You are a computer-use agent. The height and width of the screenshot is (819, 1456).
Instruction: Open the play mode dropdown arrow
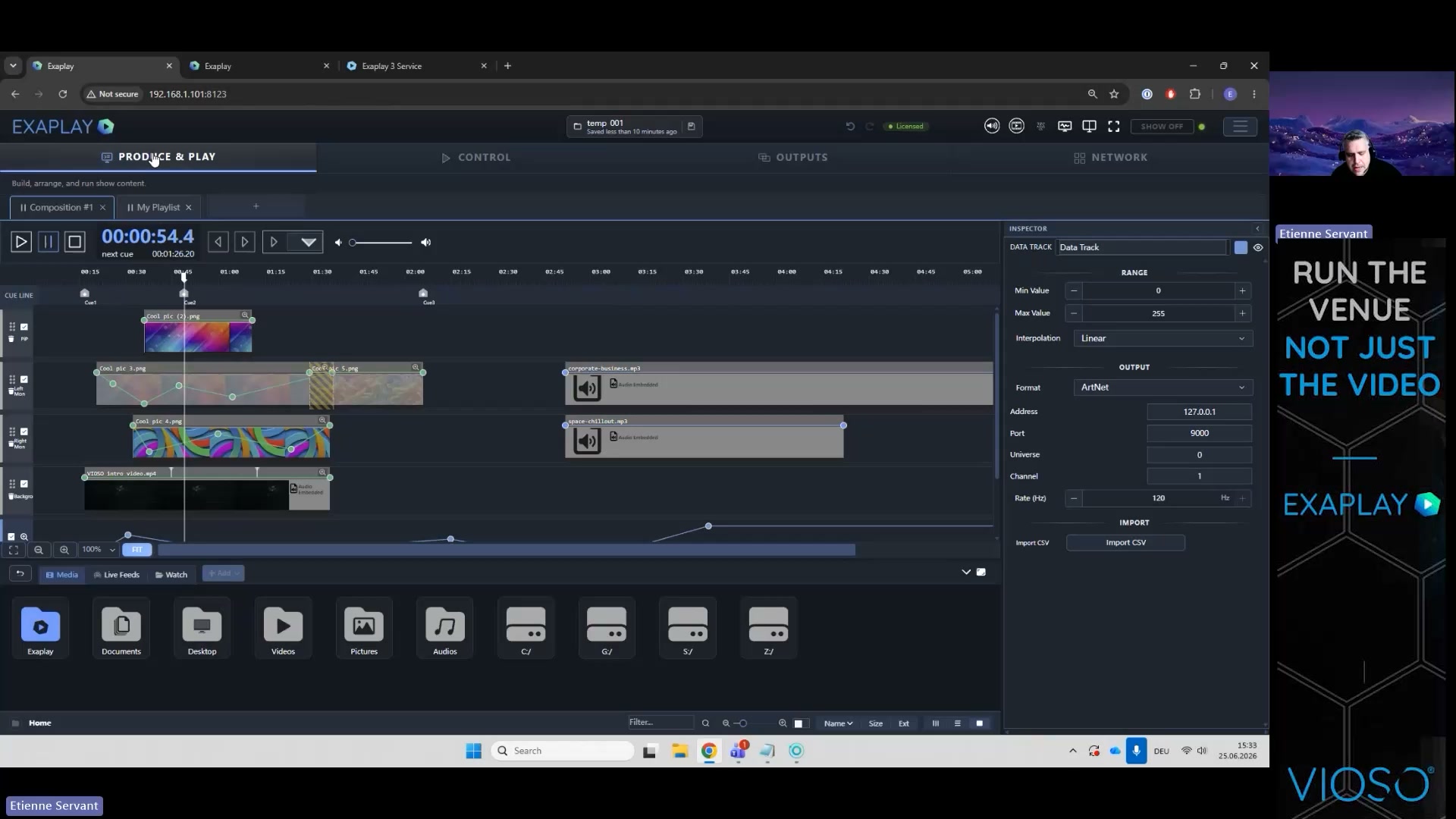point(309,242)
